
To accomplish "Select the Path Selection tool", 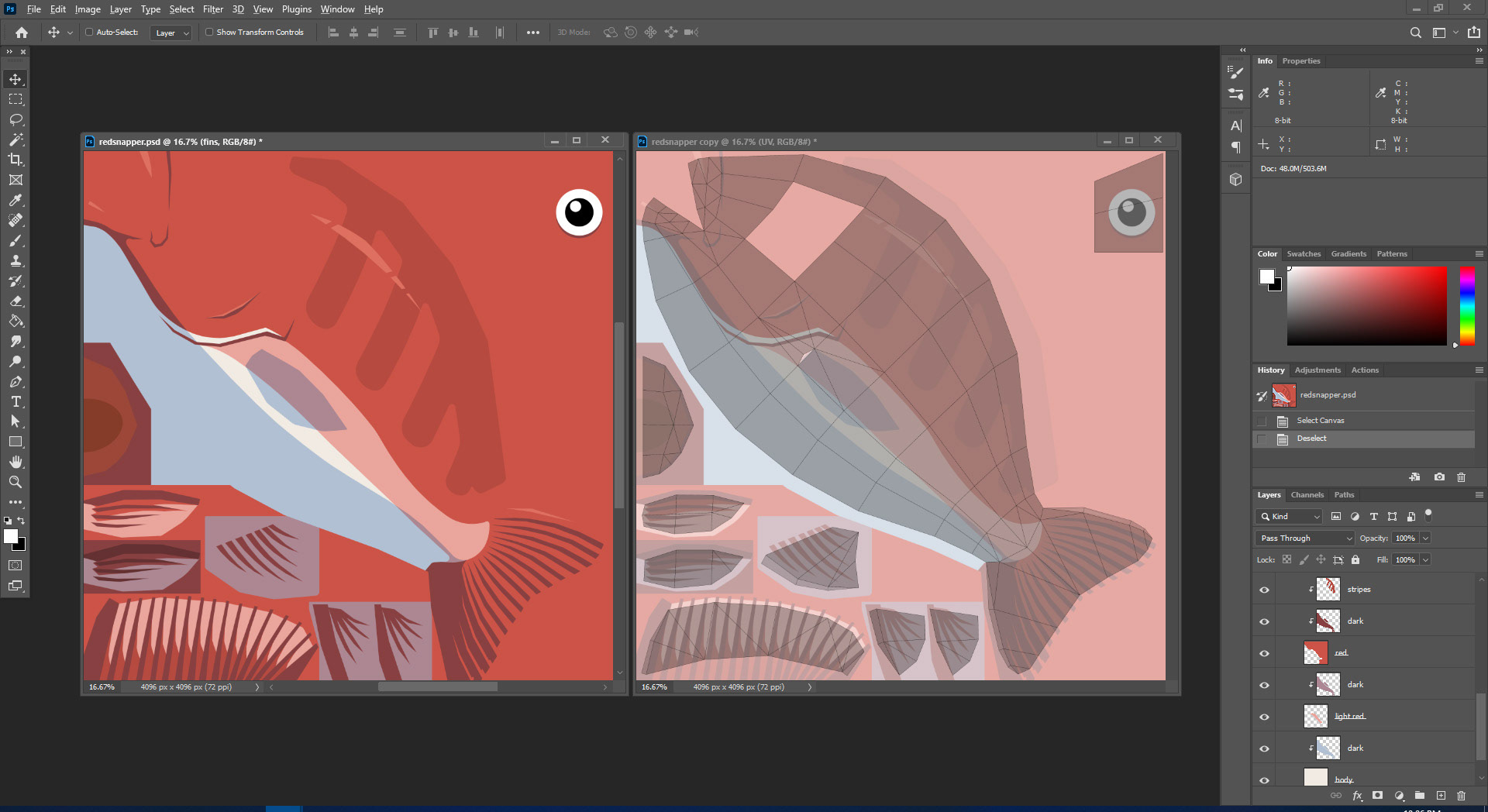I will point(15,421).
